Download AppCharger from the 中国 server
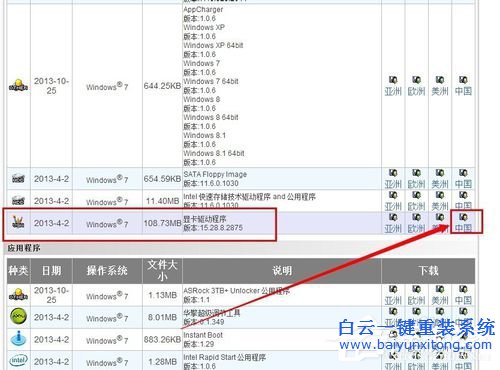This screenshot has width=500, height=370. coord(463,86)
